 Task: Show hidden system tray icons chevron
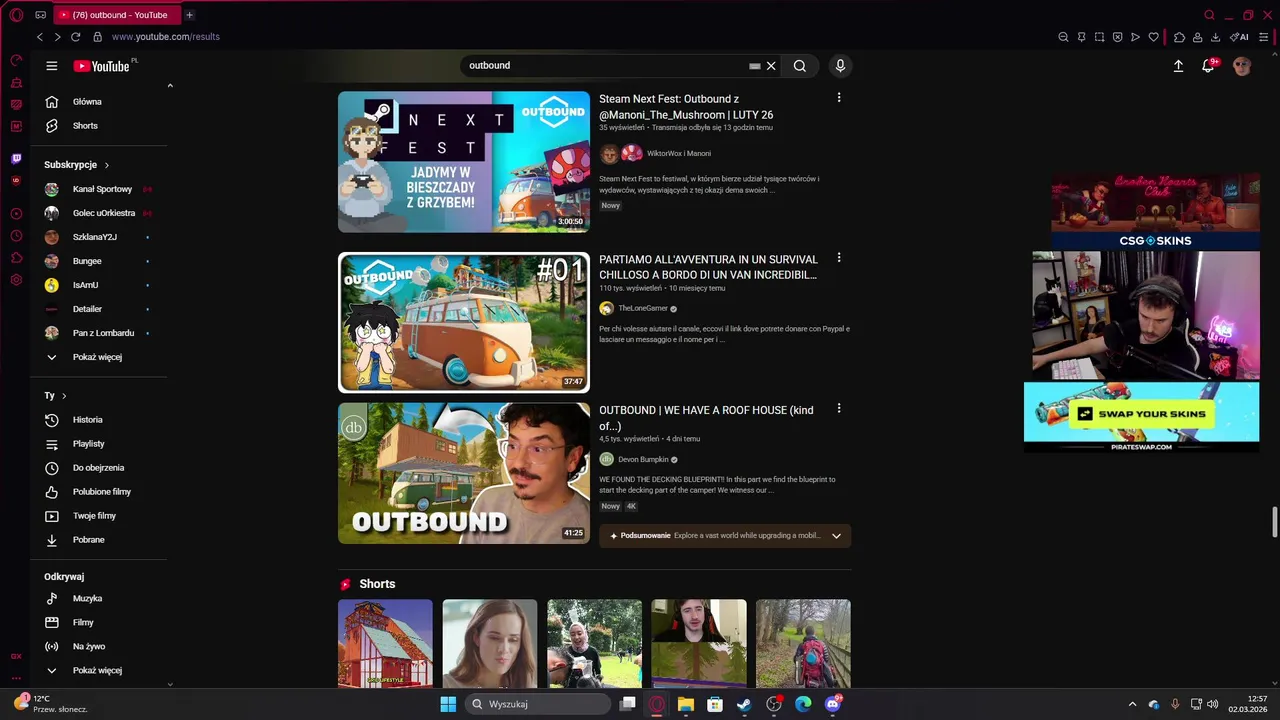tap(1132, 704)
